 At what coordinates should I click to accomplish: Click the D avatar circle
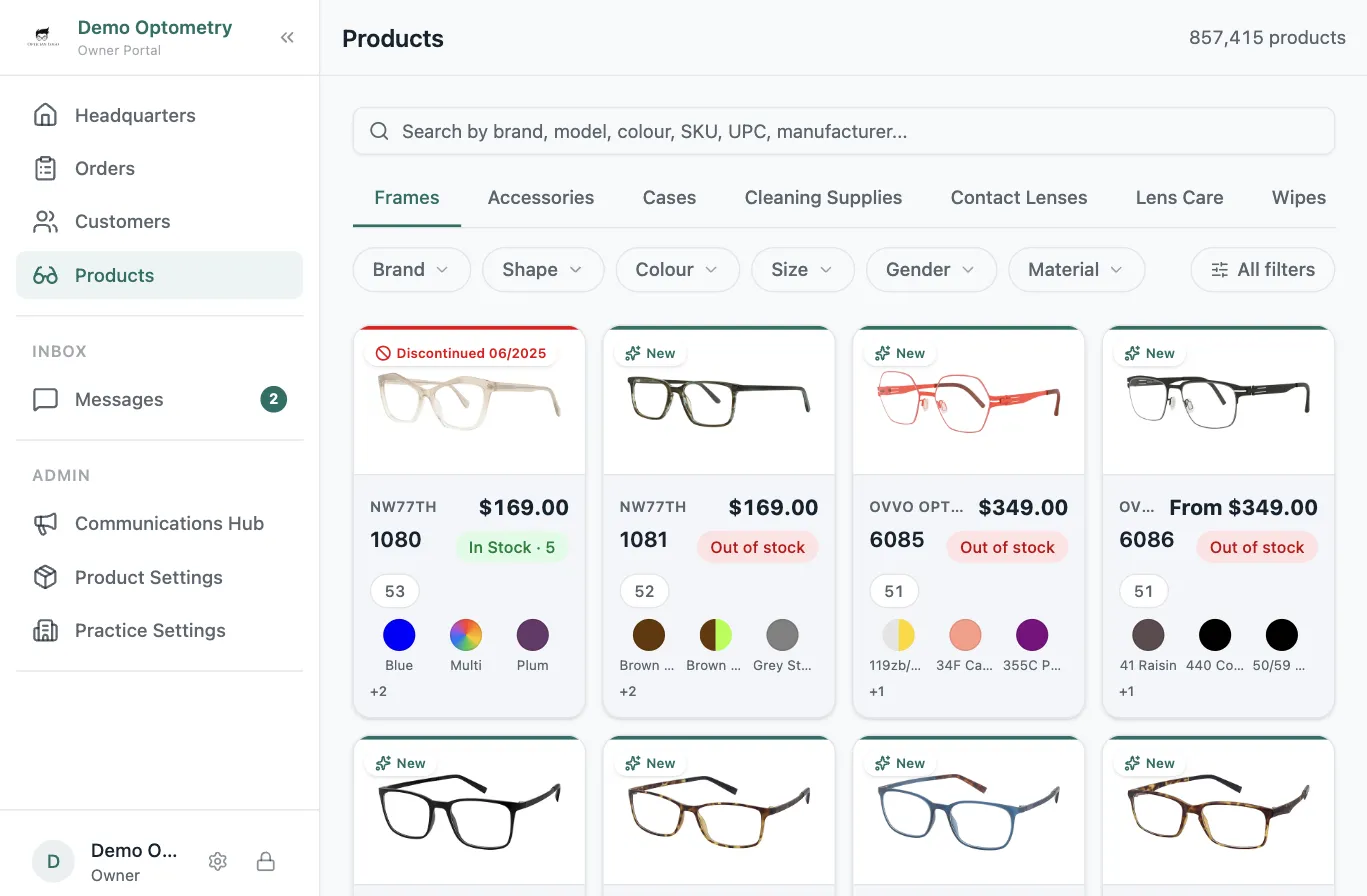(53, 861)
